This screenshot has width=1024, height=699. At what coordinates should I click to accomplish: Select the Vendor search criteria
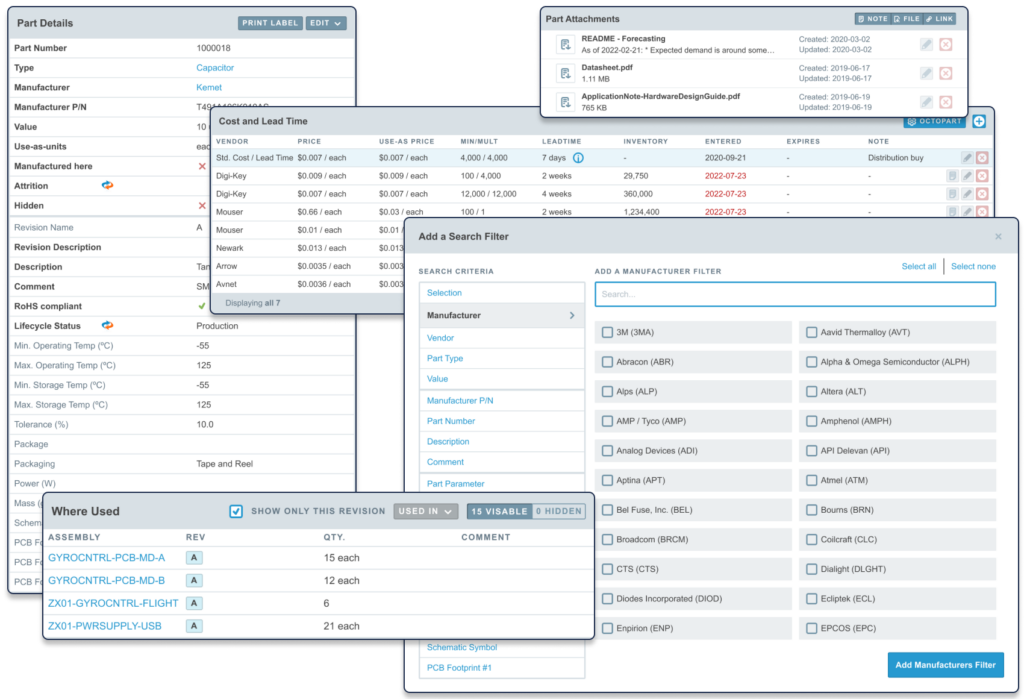click(x=440, y=338)
